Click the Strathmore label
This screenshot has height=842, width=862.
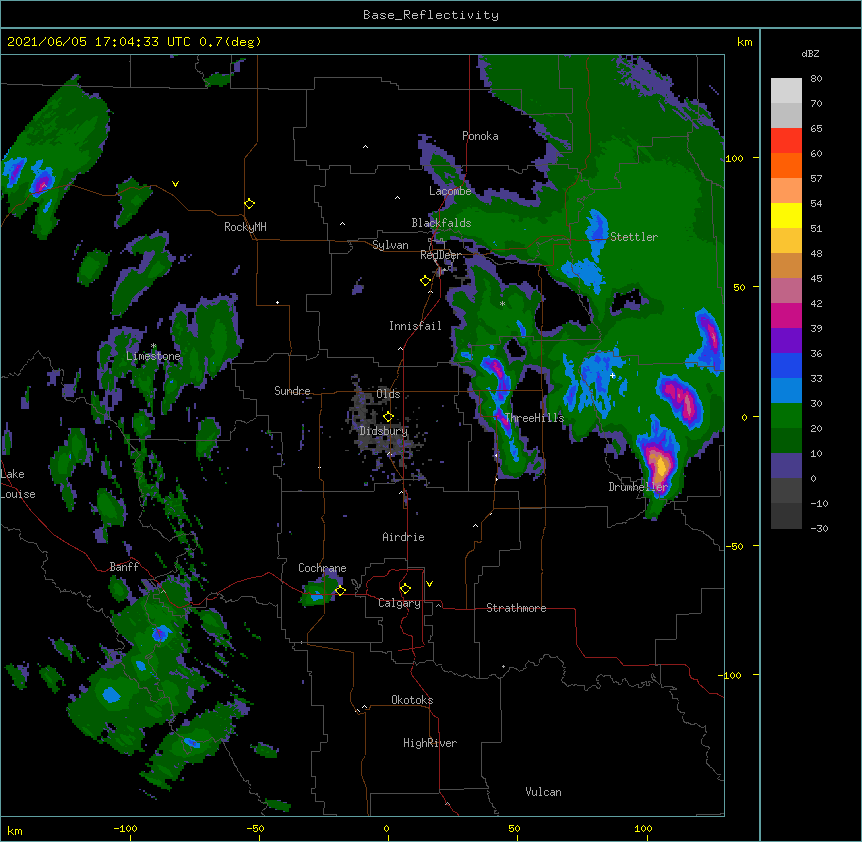pos(516,608)
